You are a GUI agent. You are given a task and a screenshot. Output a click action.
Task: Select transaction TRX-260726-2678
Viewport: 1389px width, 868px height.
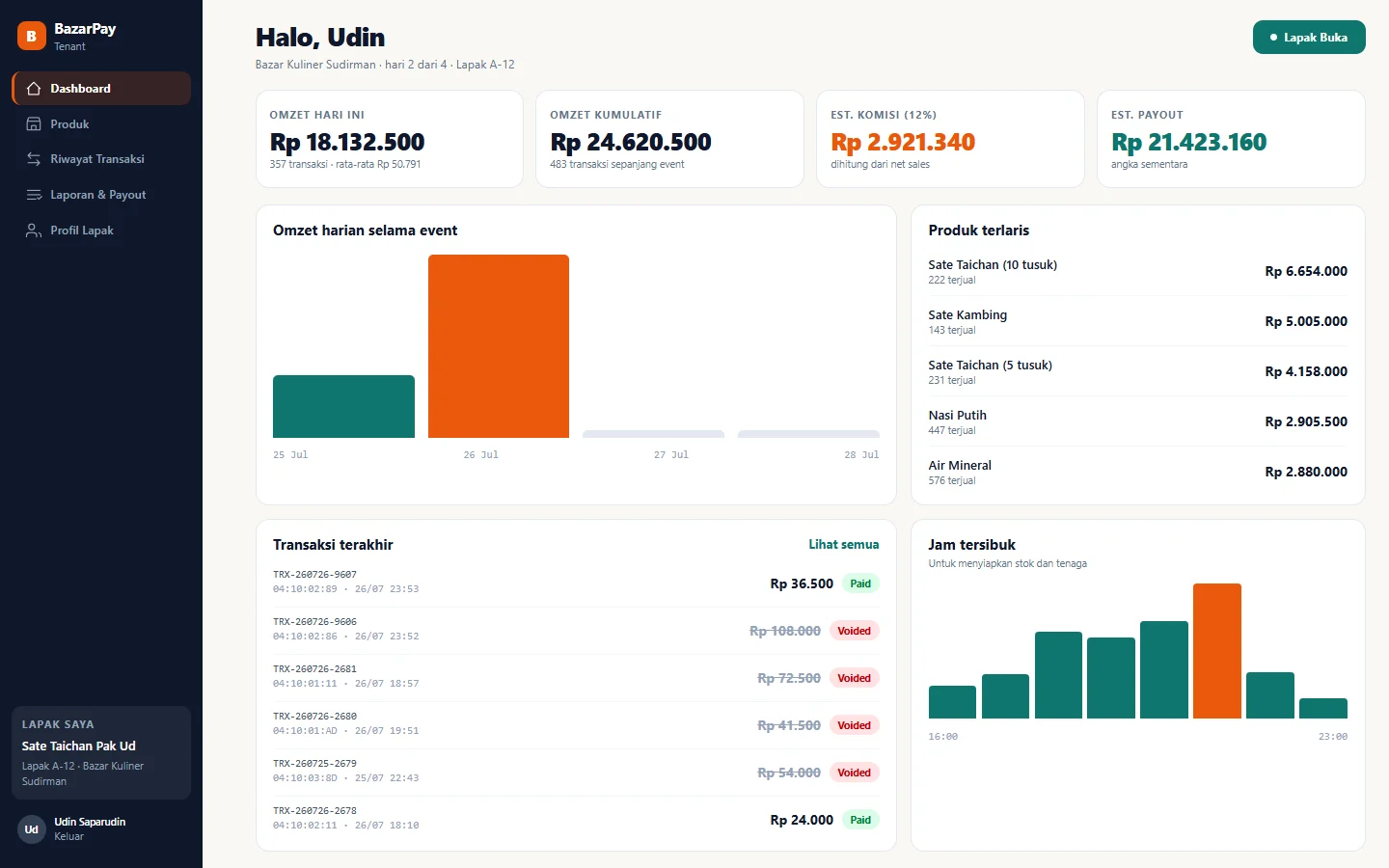[576, 820]
